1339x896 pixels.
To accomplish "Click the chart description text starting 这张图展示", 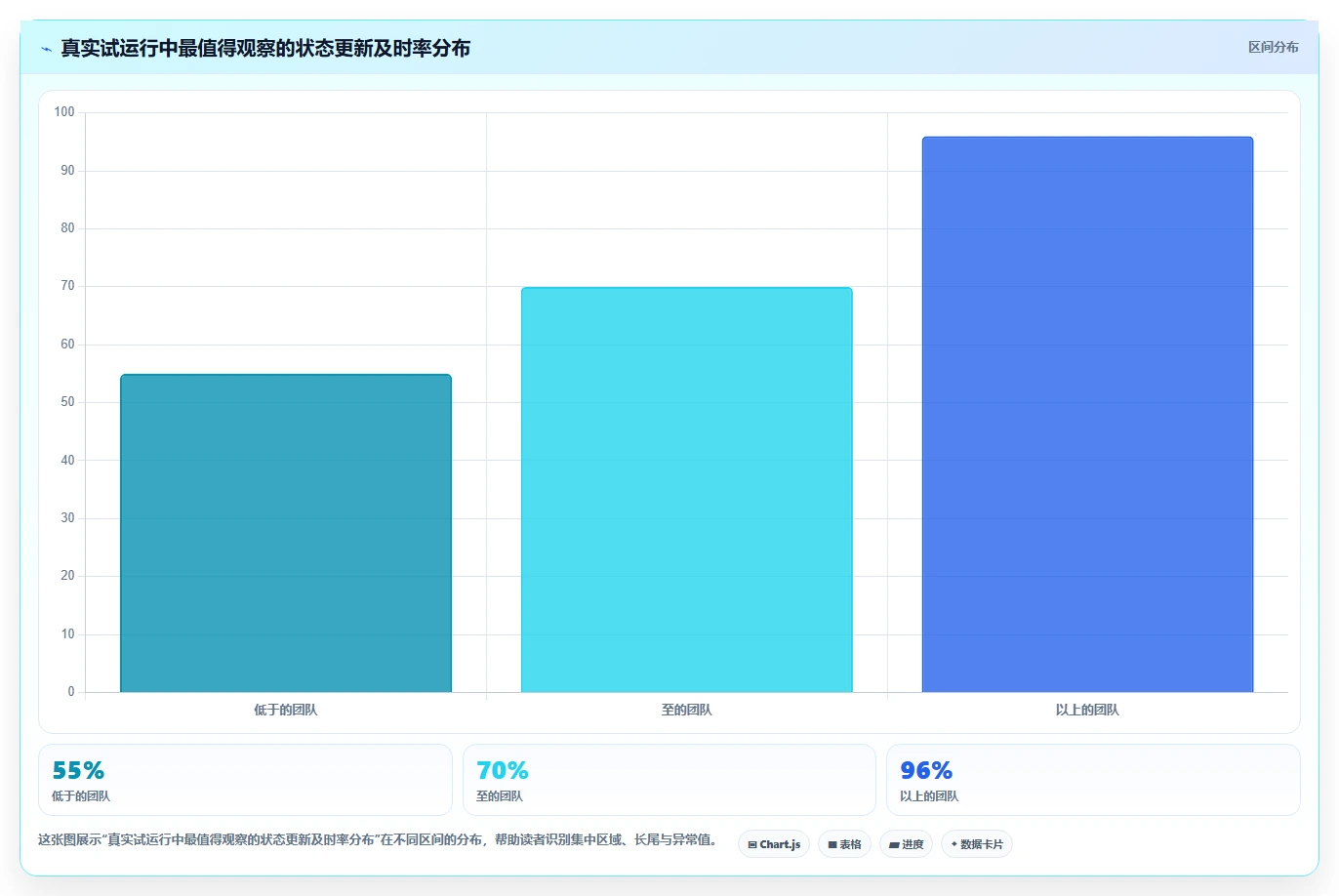I will [380, 839].
